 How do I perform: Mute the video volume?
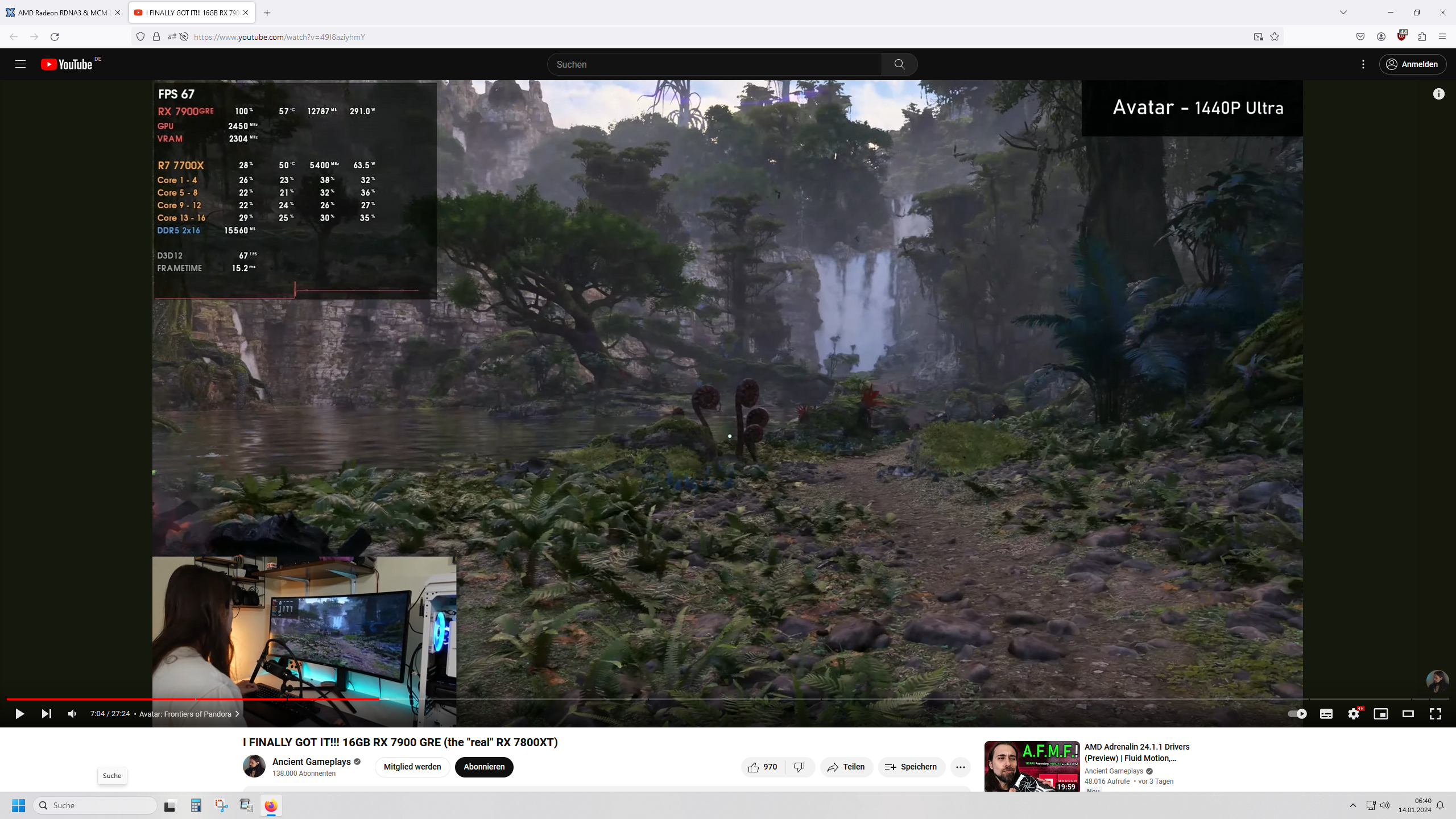pos(72,714)
